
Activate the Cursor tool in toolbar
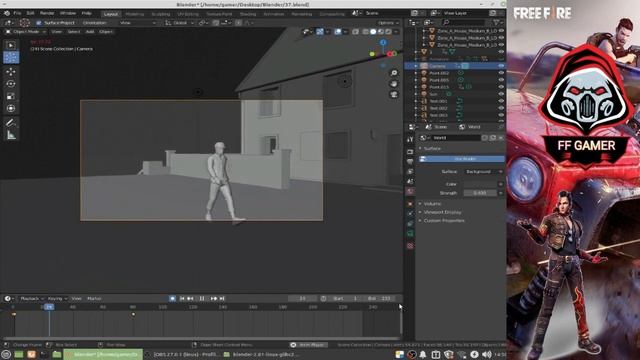tap(11, 58)
